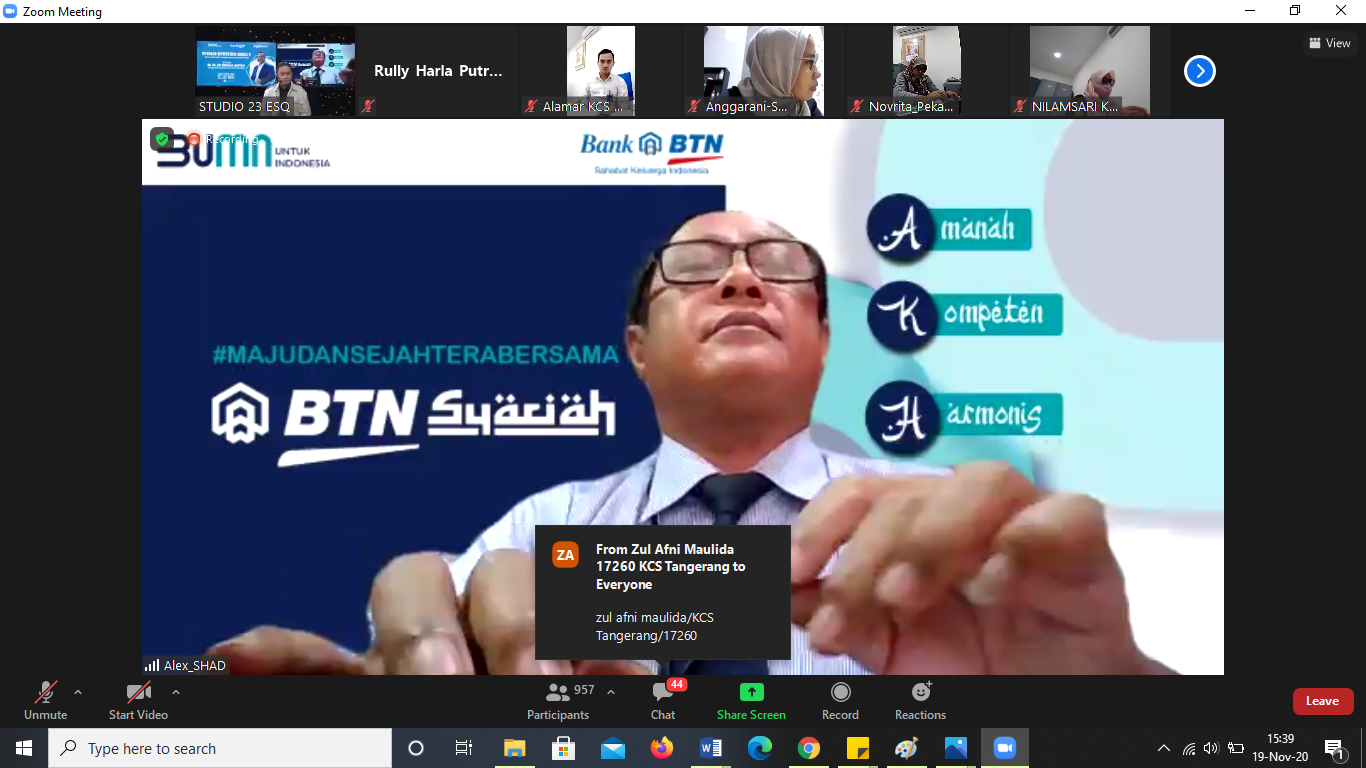This screenshot has width=1366, height=768.
Task: Click the green encryption shield icon
Action: click(x=162, y=139)
